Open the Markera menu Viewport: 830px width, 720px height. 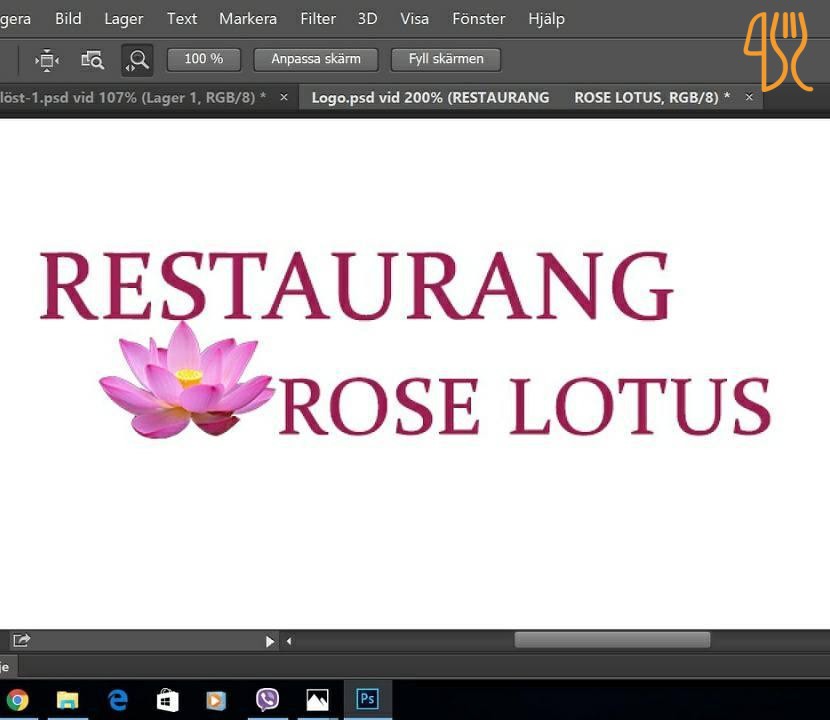(x=248, y=19)
